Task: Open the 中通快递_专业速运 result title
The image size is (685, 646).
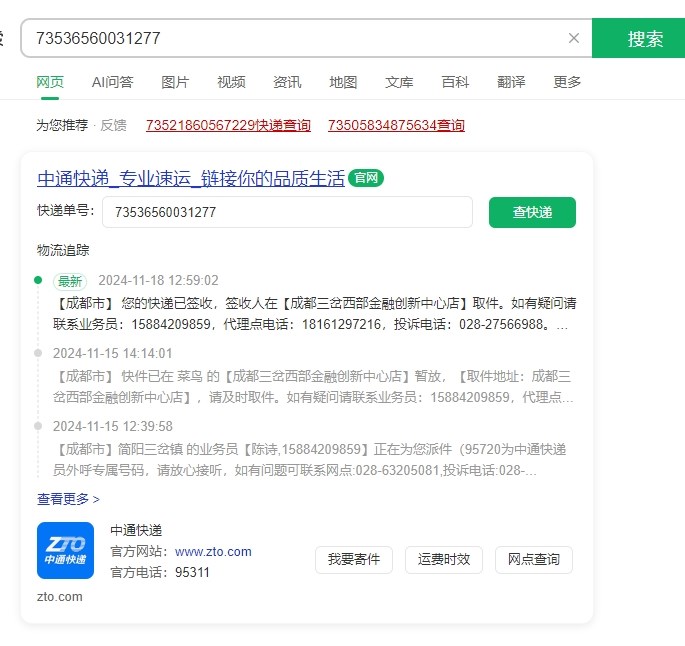Action: tap(191, 179)
